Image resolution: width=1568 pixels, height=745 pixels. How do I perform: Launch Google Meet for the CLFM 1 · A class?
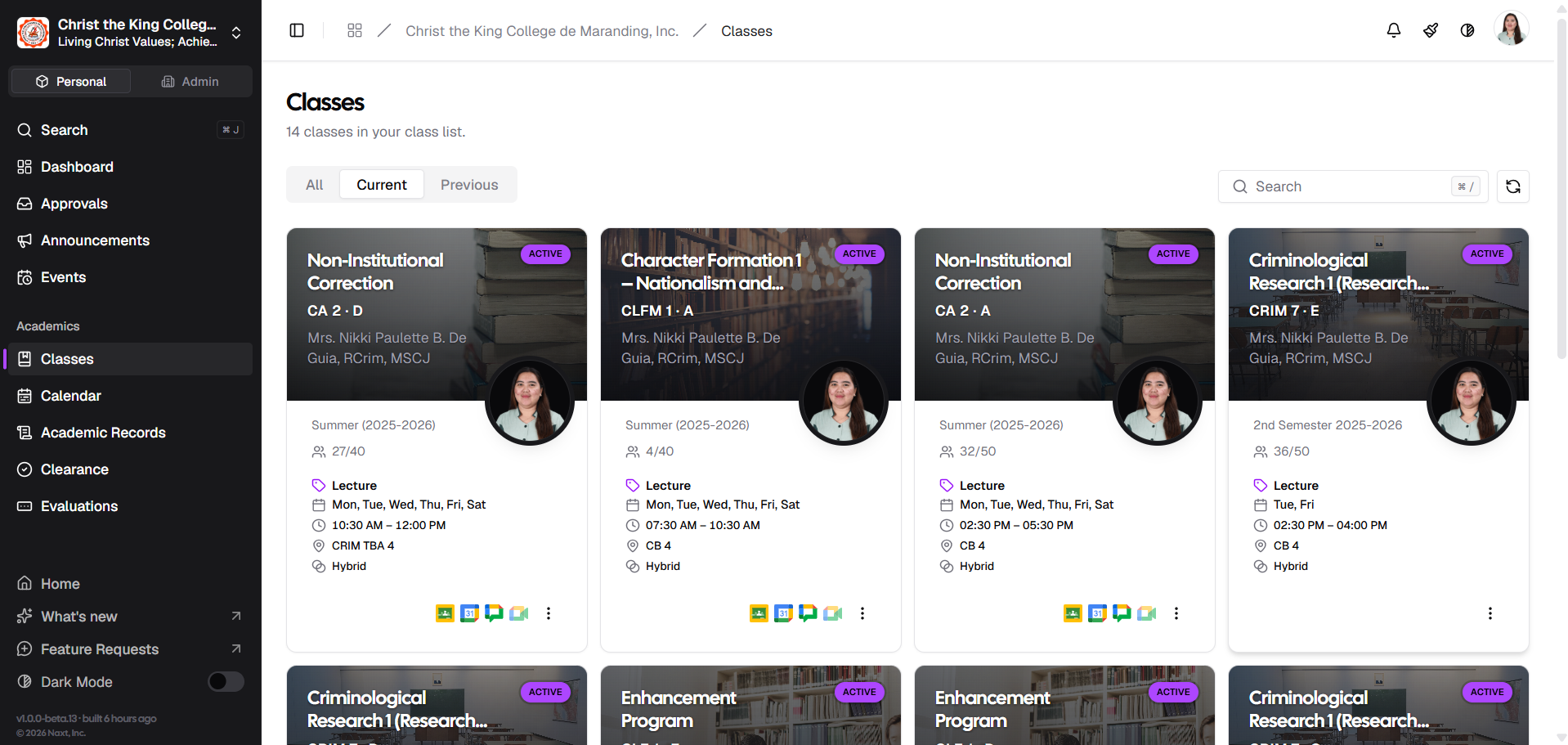click(x=832, y=613)
